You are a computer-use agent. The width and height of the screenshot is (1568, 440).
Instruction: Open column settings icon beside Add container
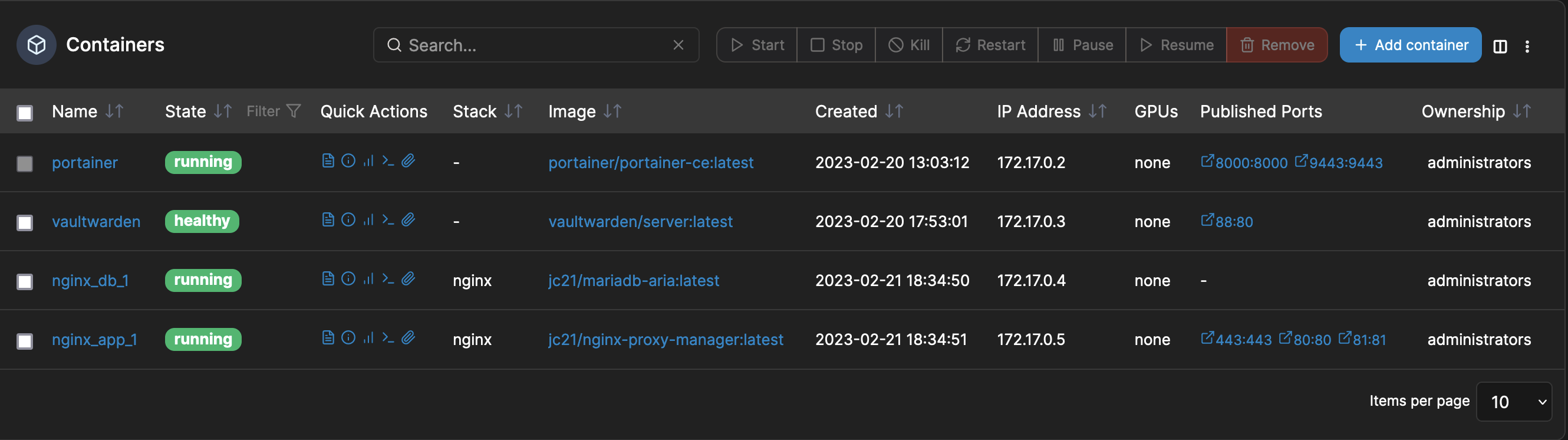(x=1500, y=45)
